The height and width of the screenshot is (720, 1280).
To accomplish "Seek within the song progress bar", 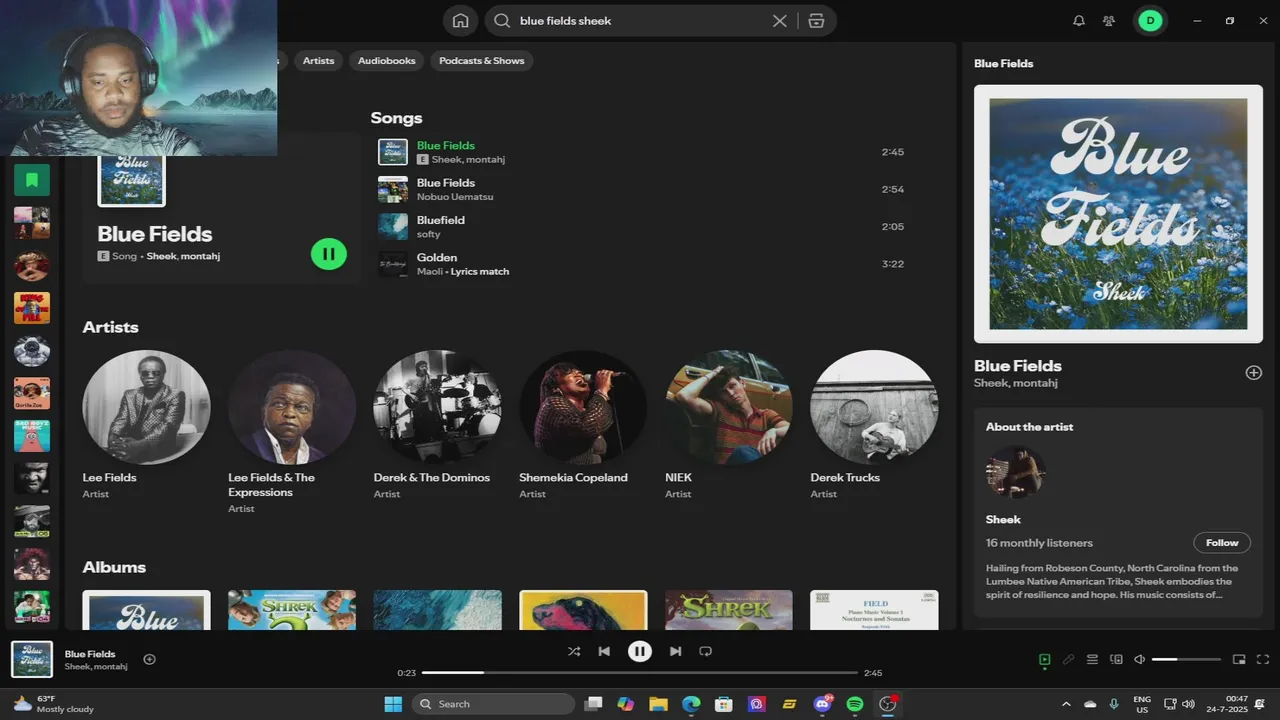I will click(640, 673).
